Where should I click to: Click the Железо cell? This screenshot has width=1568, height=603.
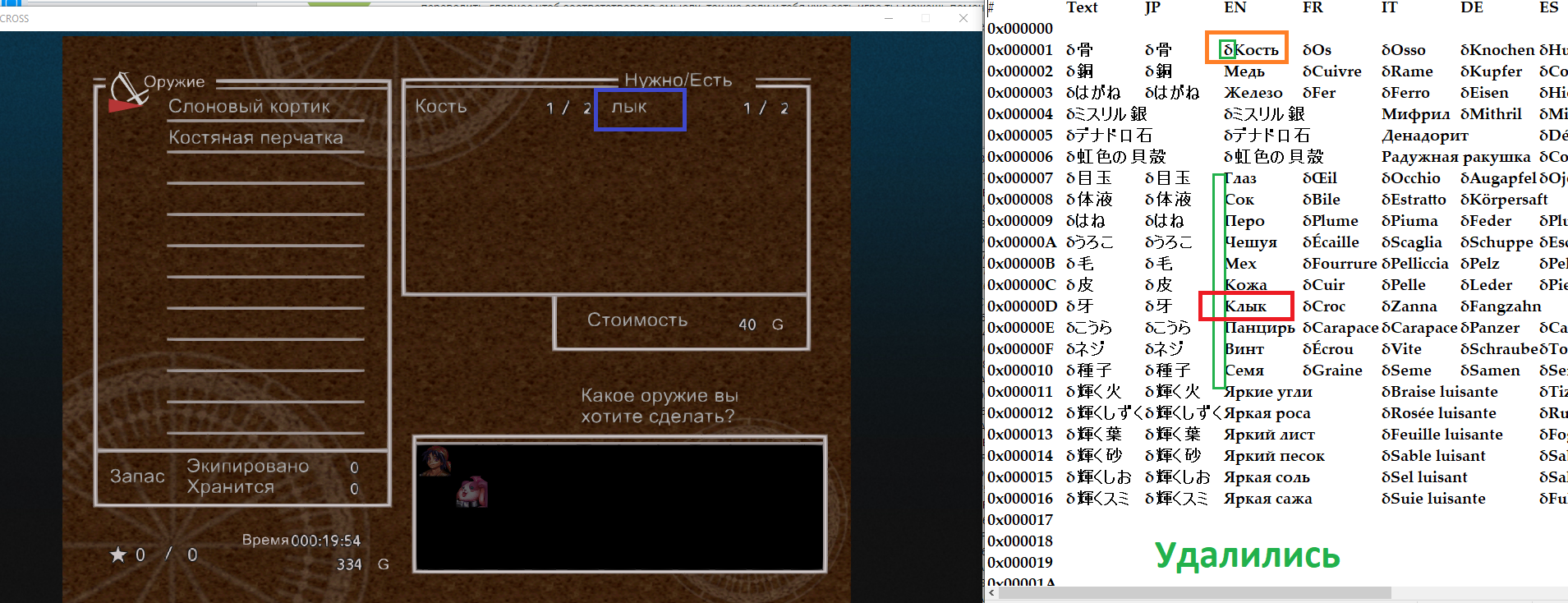(1253, 93)
